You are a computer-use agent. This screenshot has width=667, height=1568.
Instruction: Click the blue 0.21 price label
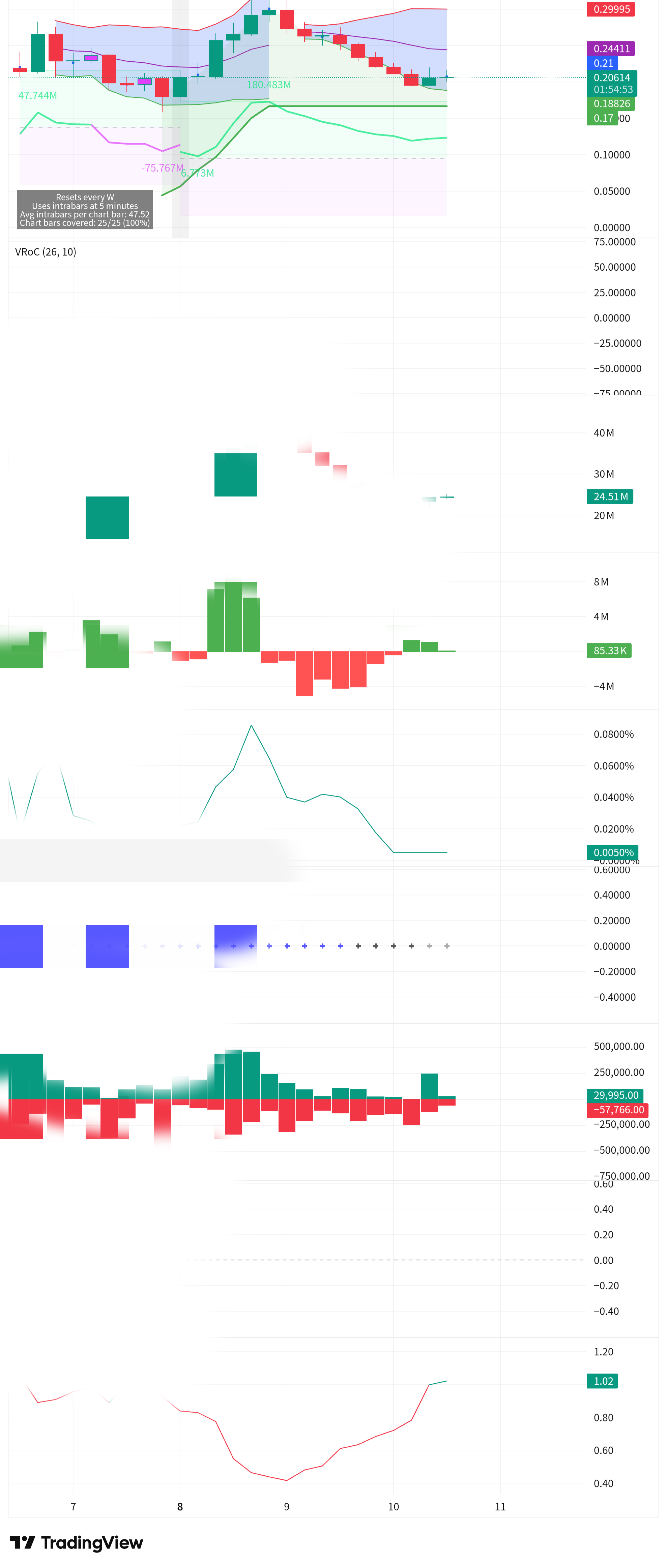(x=603, y=63)
